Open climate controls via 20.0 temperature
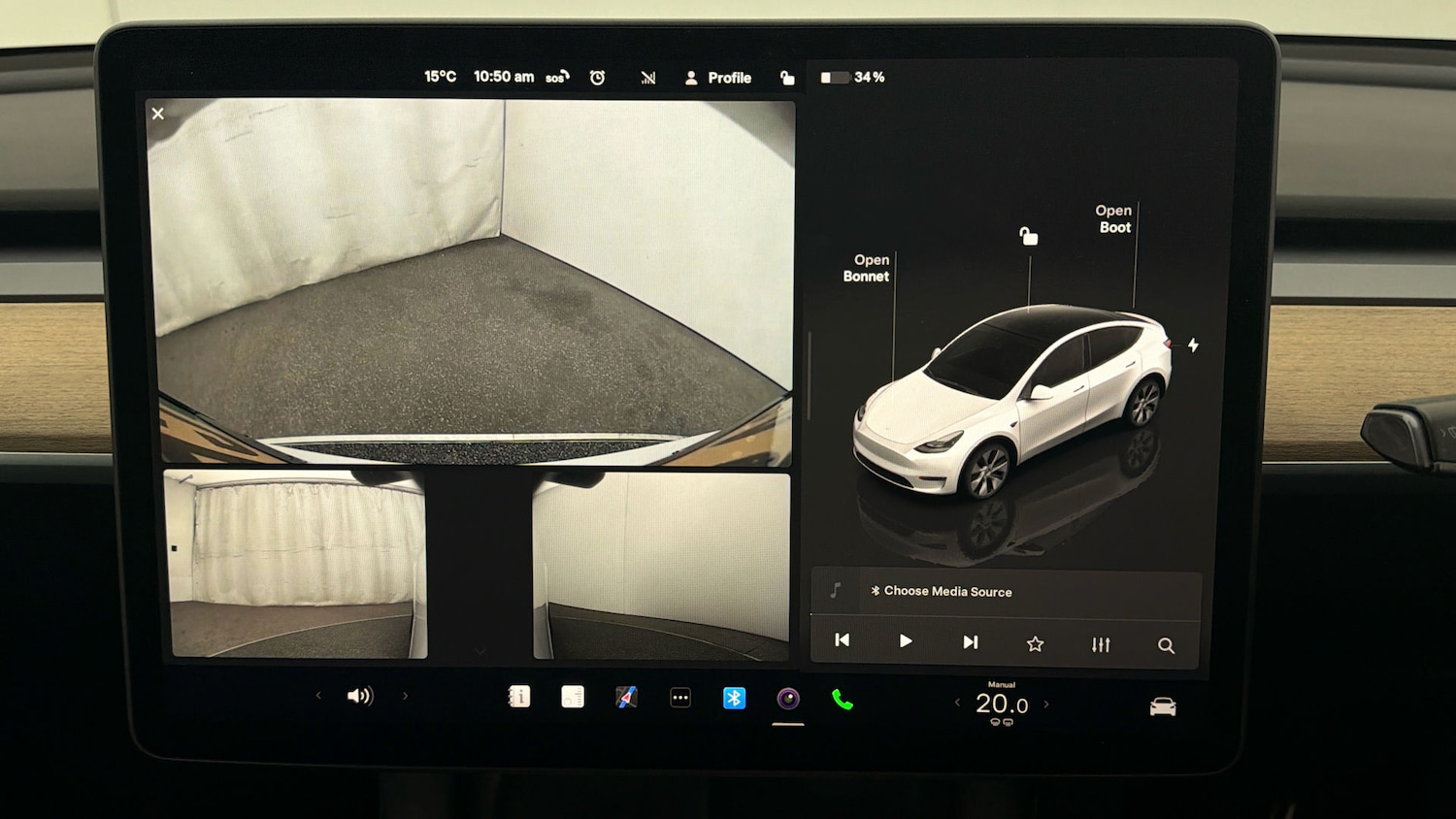 (1002, 704)
